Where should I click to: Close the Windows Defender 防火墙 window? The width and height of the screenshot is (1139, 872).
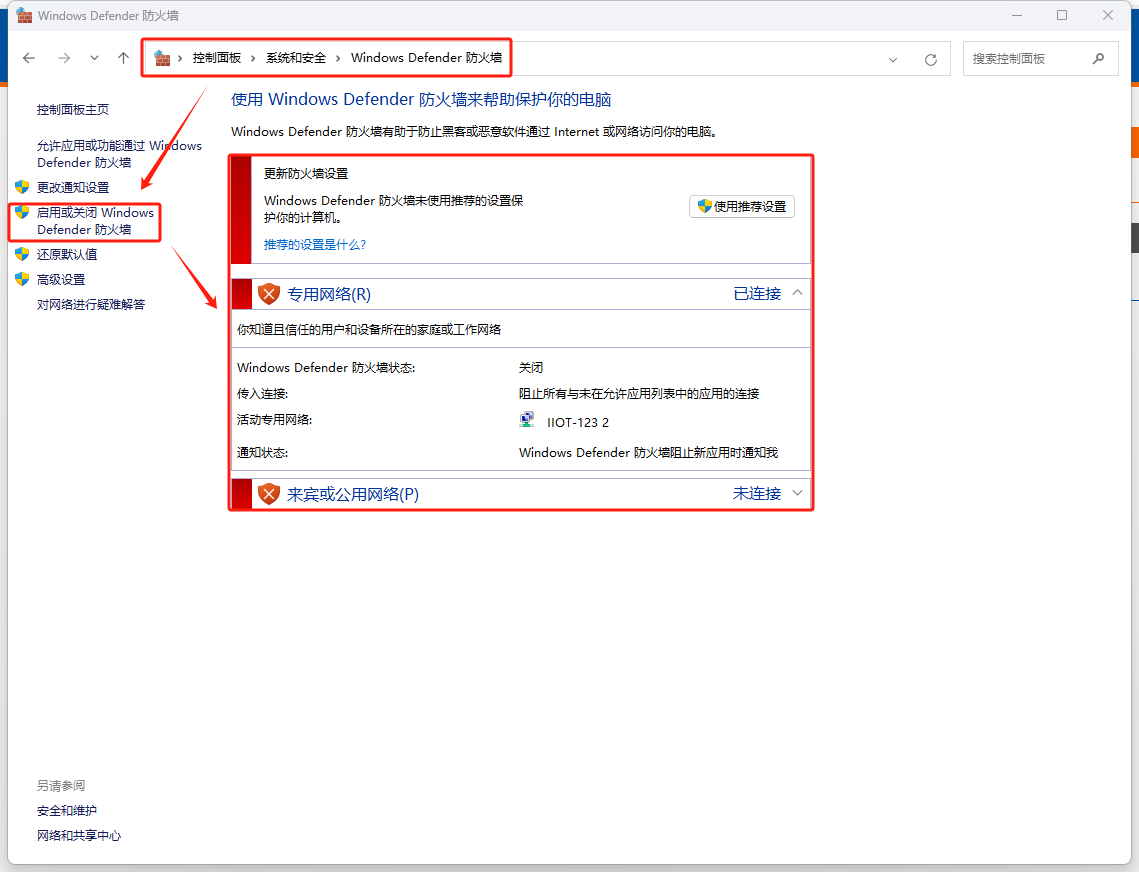pos(1108,15)
